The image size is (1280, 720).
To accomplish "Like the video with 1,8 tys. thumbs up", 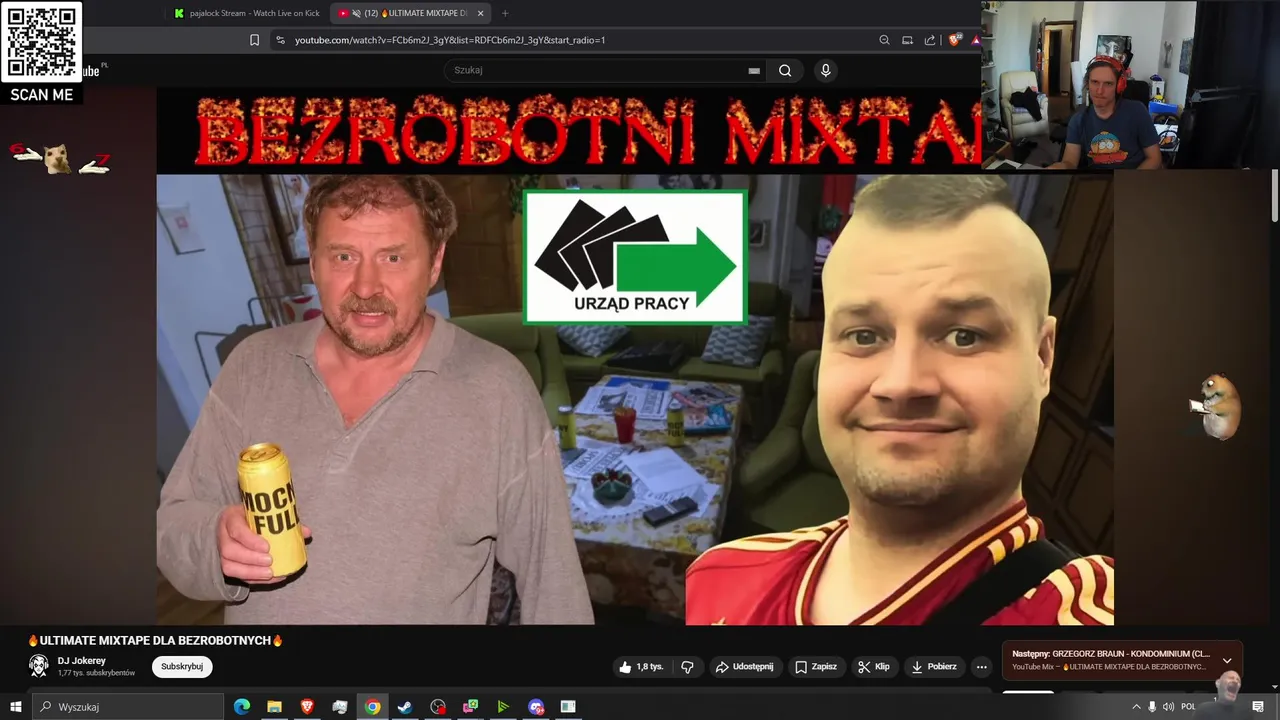I will tap(640, 667).
